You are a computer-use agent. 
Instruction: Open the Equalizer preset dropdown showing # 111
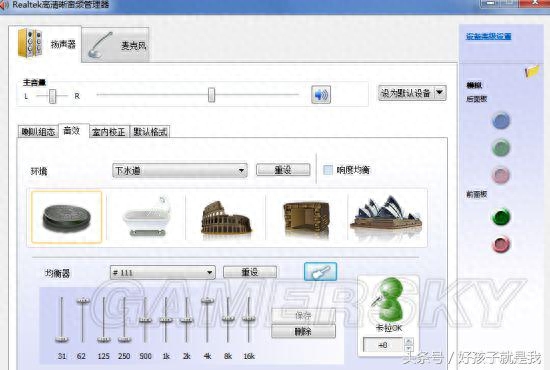[163, 273]
